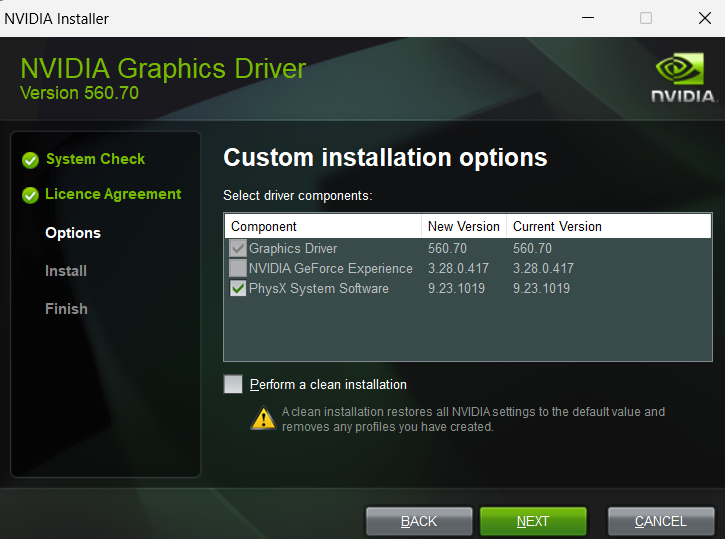
Task: Select the Options step in the sidebar
Action: tap(73, 233)
